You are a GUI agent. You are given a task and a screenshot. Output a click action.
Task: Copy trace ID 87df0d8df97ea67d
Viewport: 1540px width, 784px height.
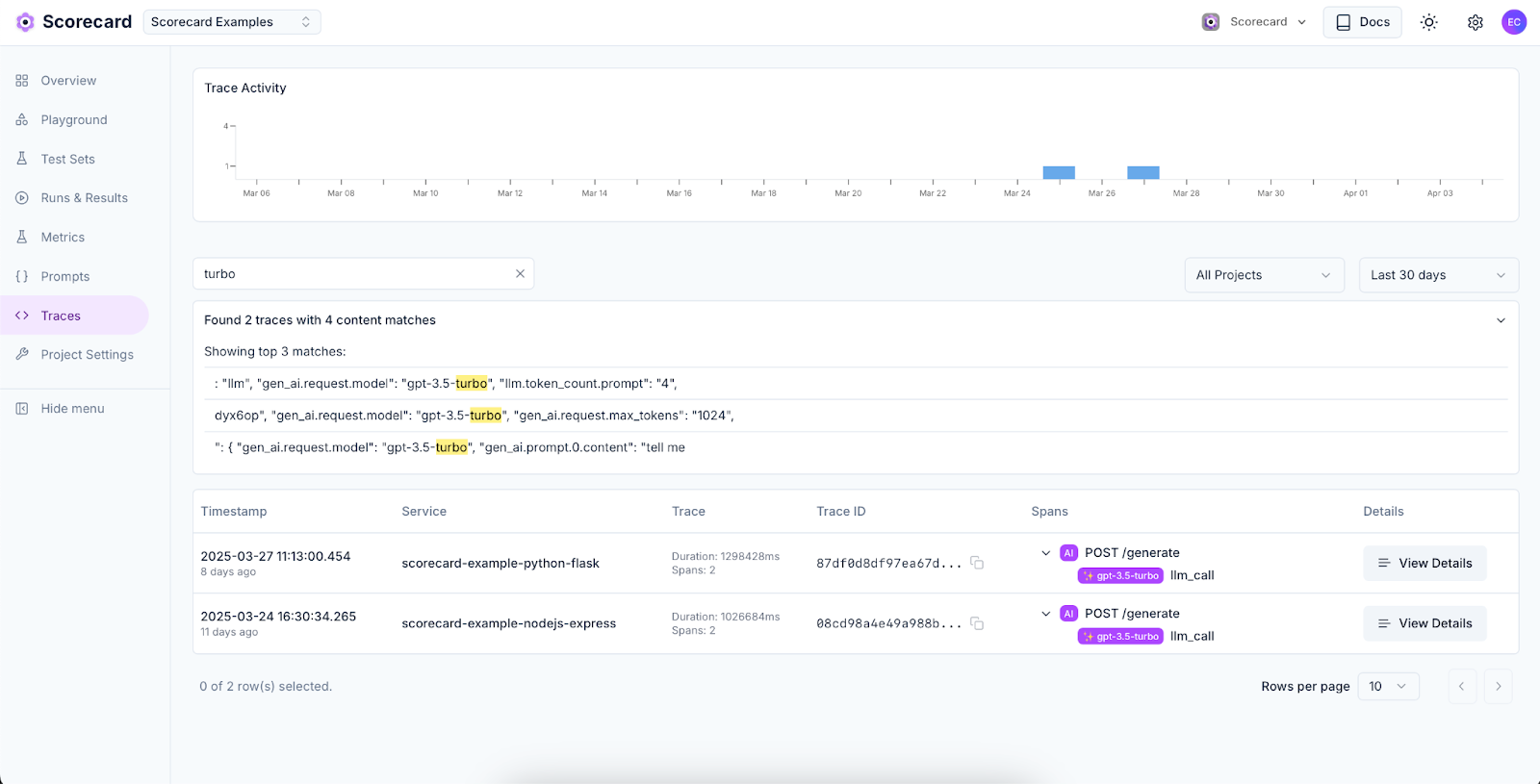(977, 563)
